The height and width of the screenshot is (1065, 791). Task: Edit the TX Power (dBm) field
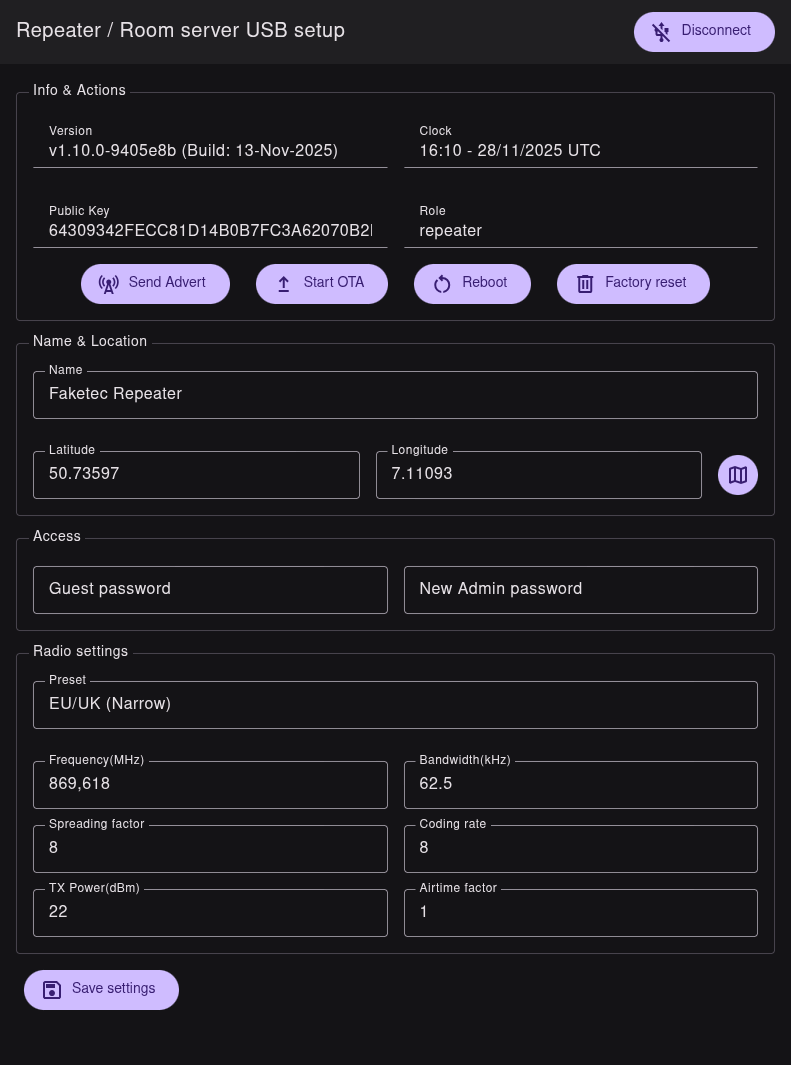pos(210,912)
